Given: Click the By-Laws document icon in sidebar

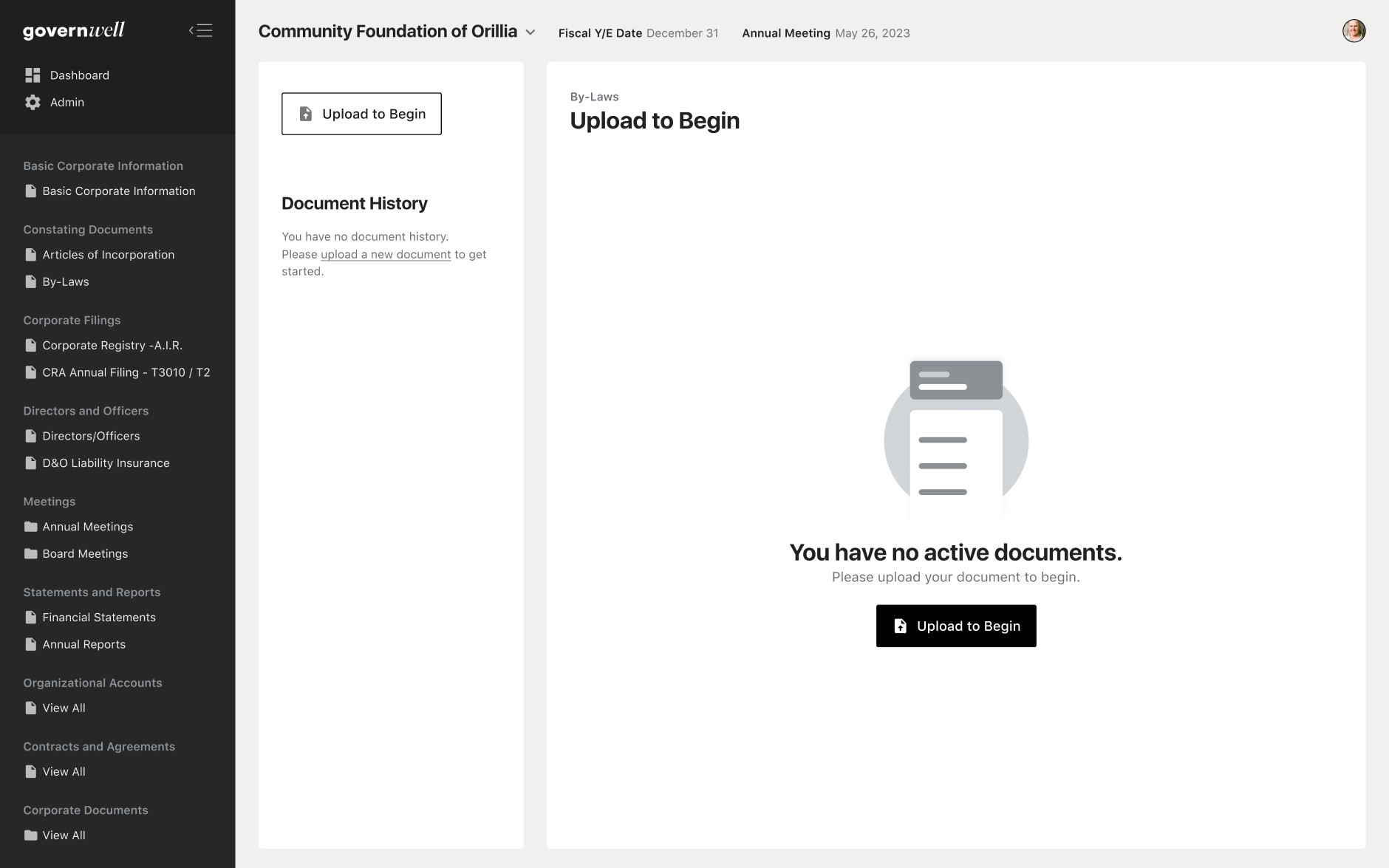Looking at the screenshot, I should pyautogui.click(x=30, y=282).
